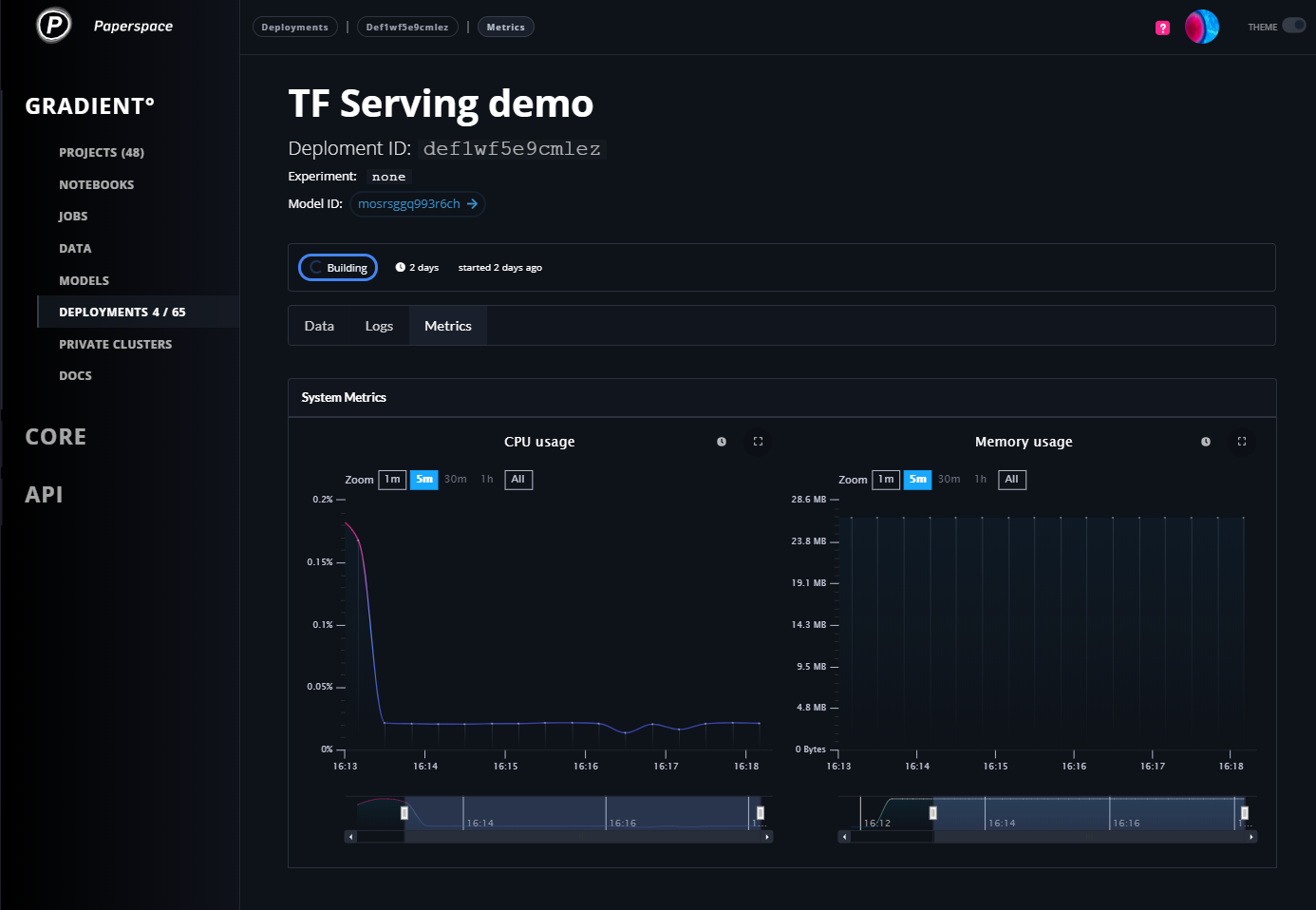Select the Metrics tab
This screenshot has width=1316, height=910.
(448, 326)
